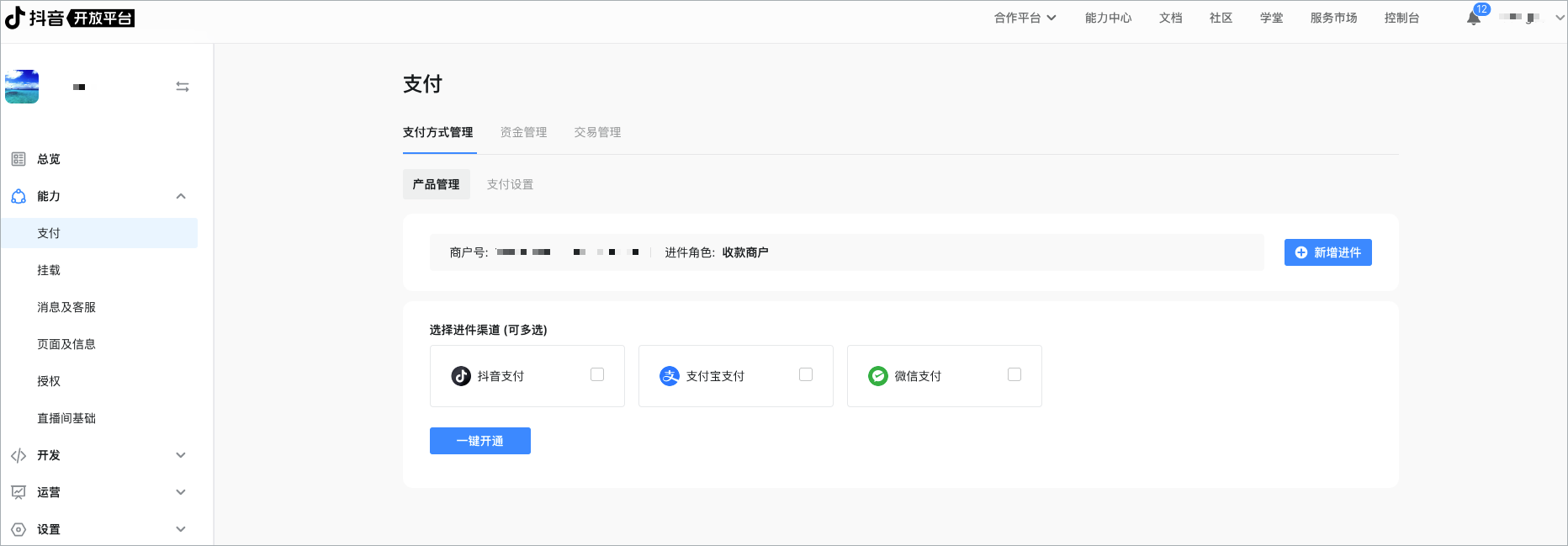Expand the 开发 sidebar section

tap(181, 455)
